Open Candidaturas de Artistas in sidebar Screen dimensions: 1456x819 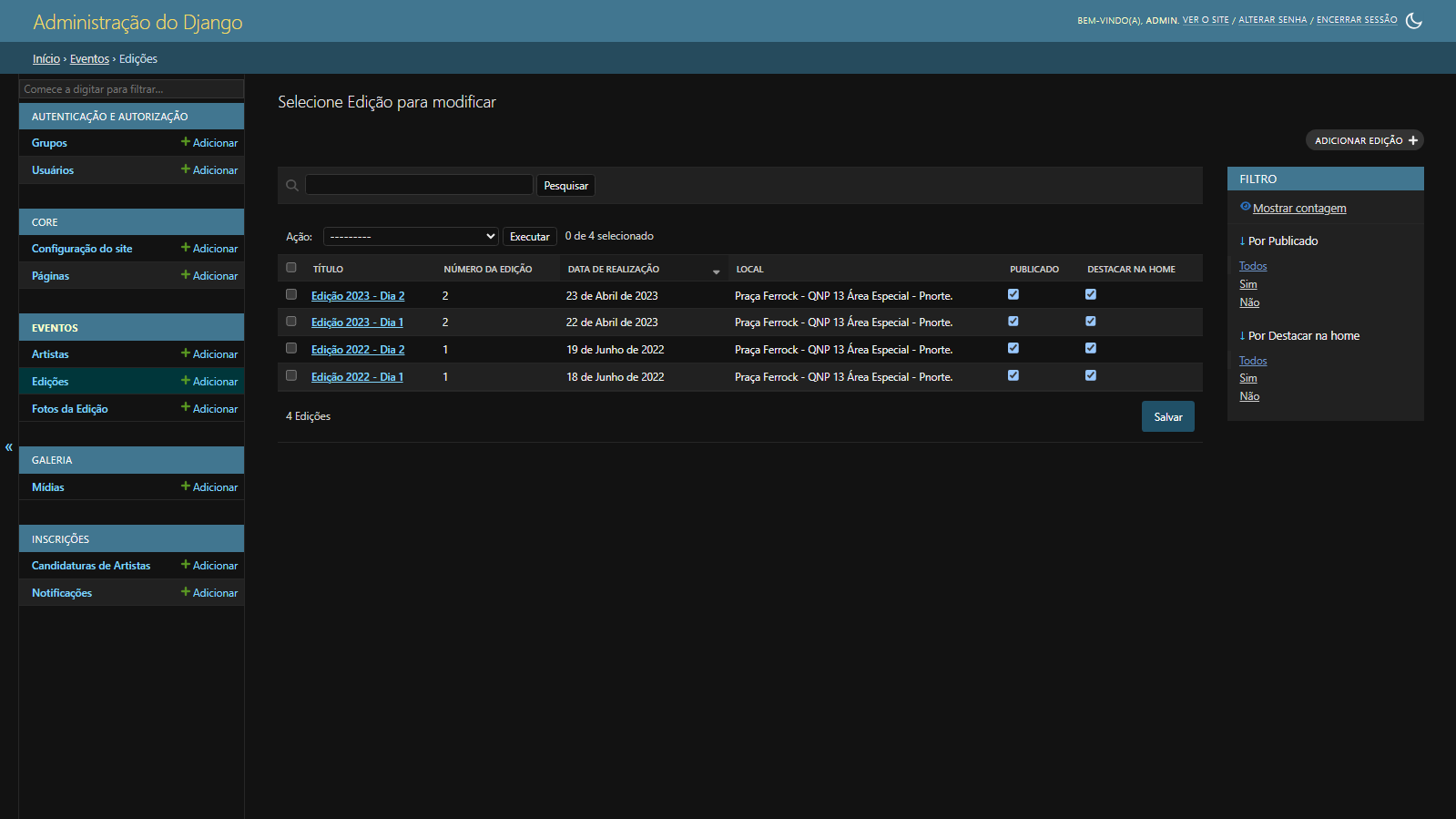pyautogui.click(x=91, y=566)
